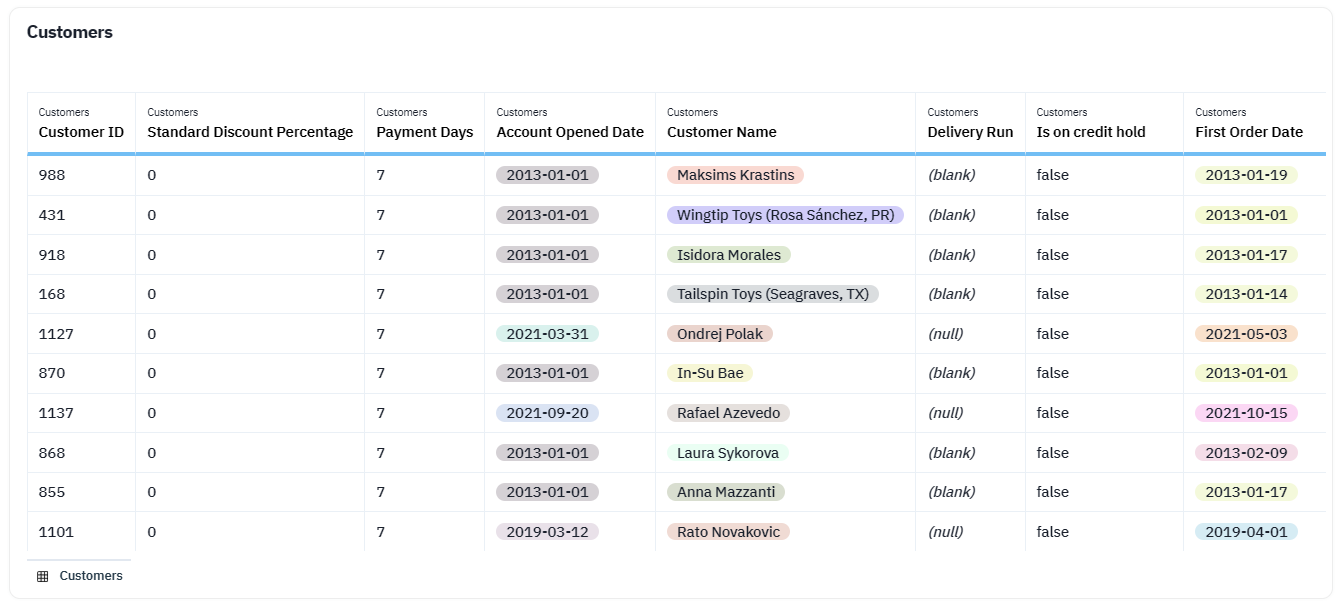
Task: Click the Standard Discount Percentage column header
Action: pyautogui.click(x=250, y=132)
